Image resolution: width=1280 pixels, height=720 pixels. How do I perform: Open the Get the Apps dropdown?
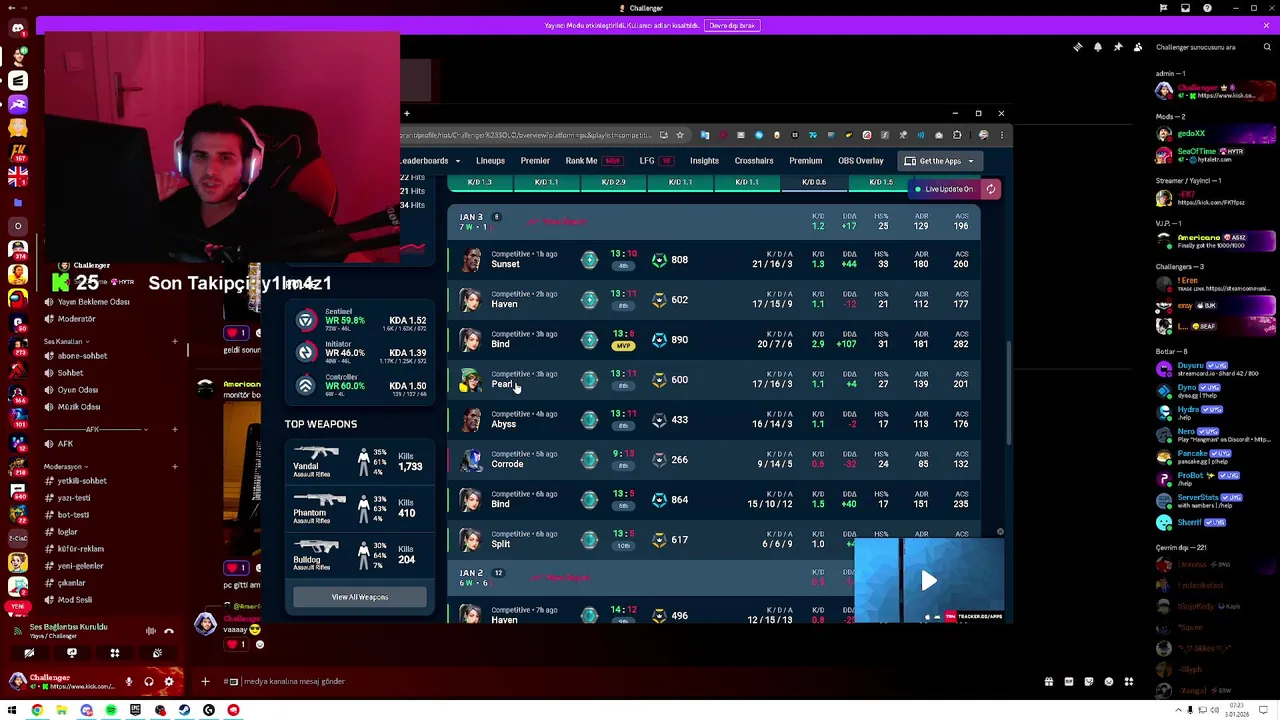click(x=940, y=161)
